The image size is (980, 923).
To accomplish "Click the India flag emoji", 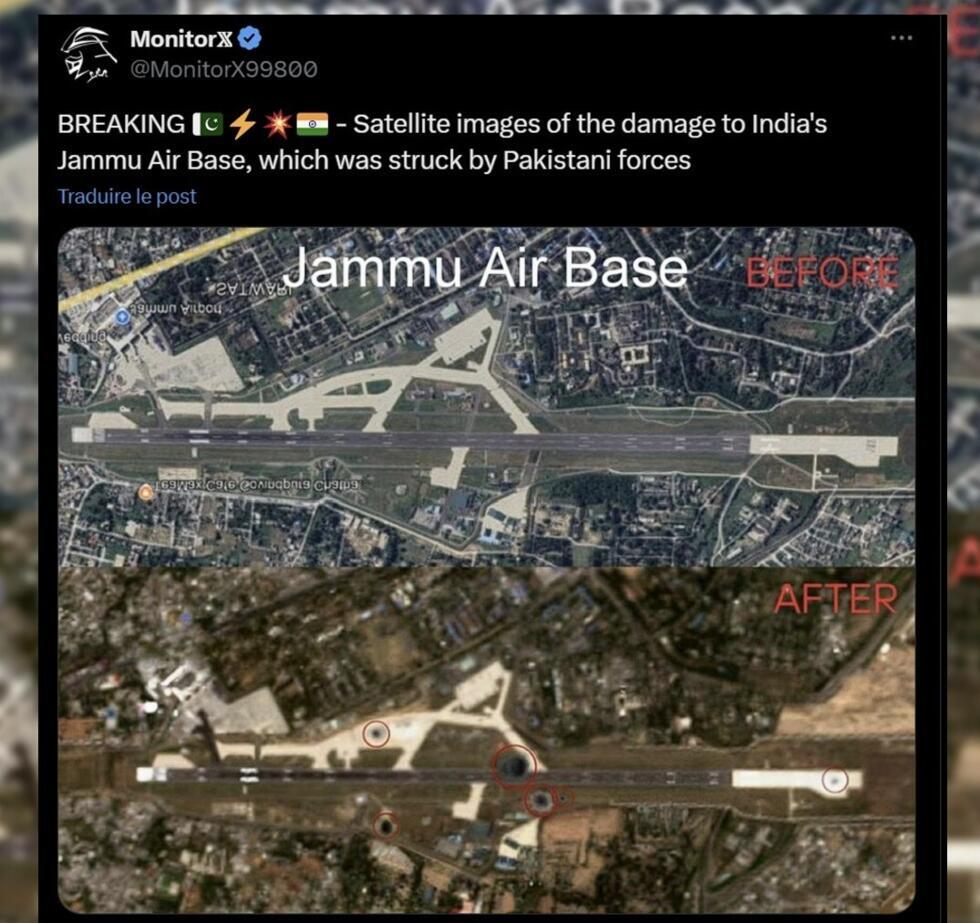I will [x=312, y=124].
